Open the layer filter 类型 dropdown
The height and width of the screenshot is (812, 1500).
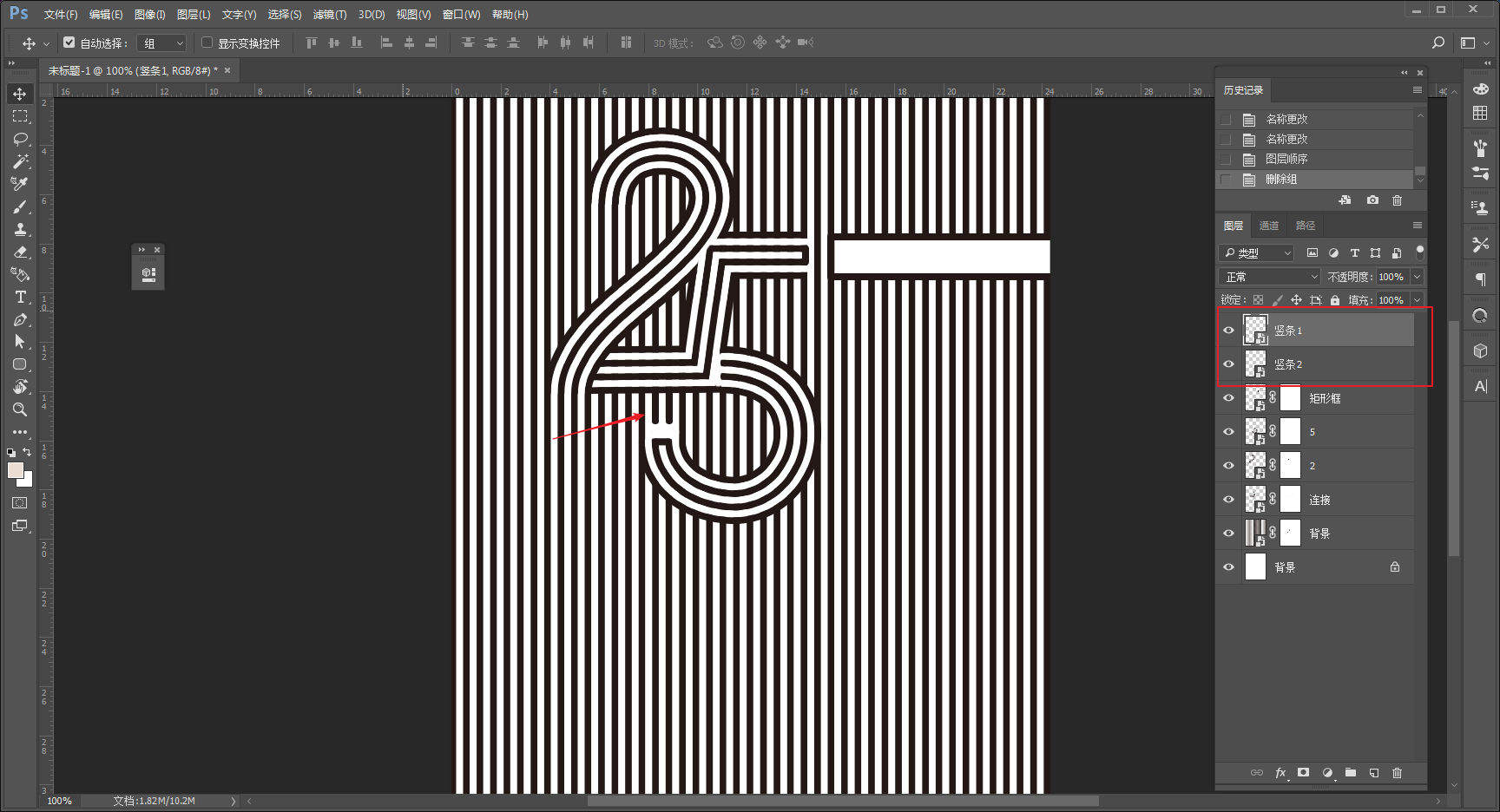tap(1256, 253)
